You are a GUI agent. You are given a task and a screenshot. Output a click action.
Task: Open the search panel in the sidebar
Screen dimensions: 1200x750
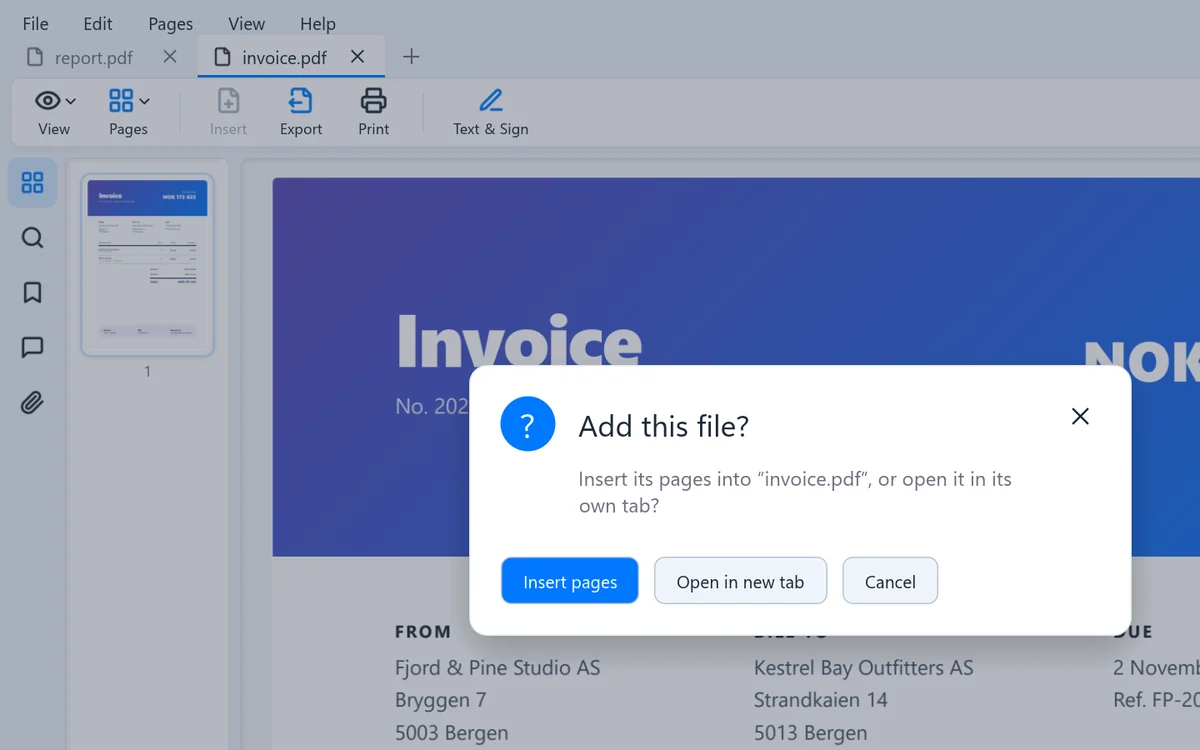[32, 238]
